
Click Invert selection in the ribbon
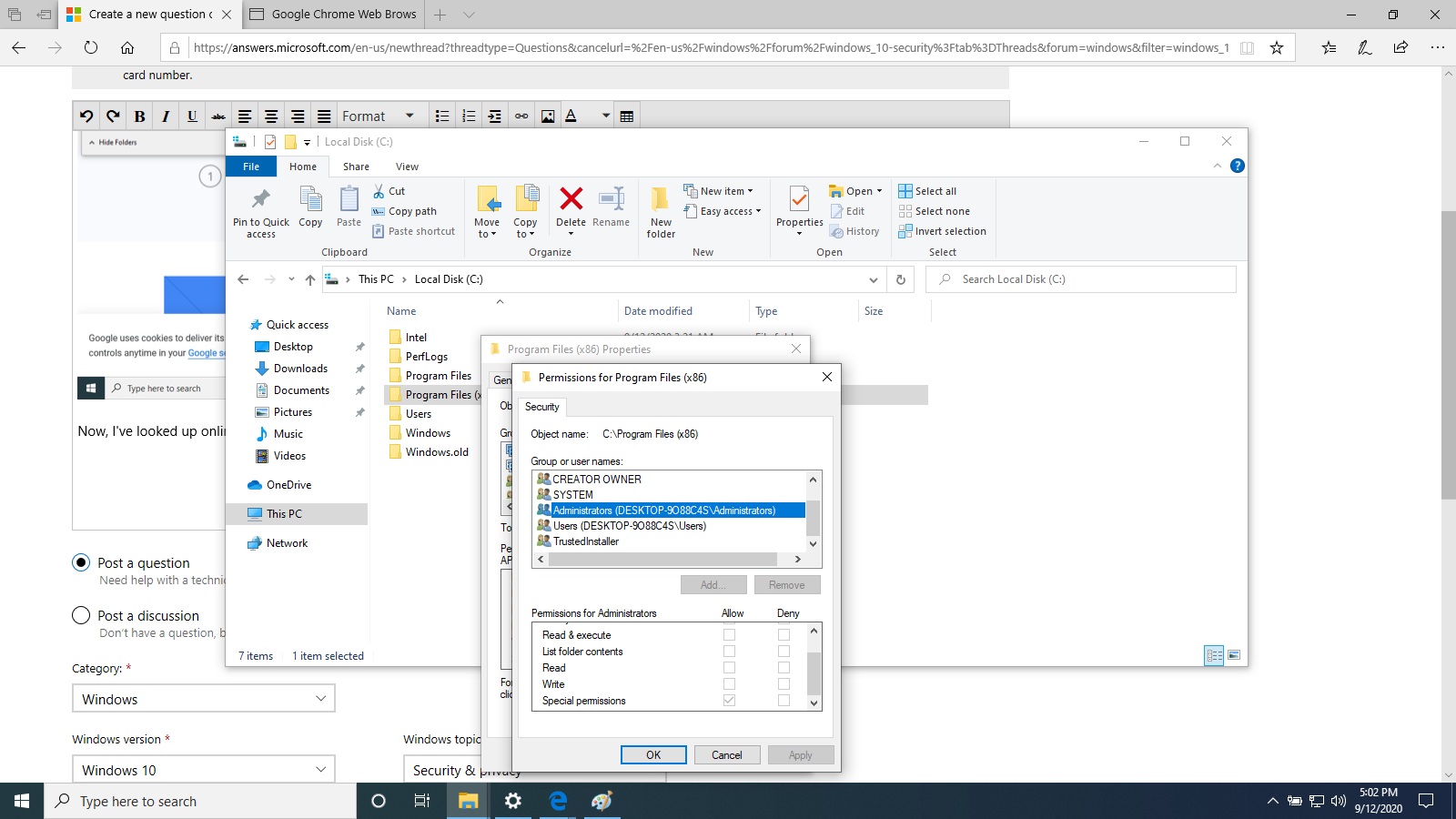[x=943, y=231]
